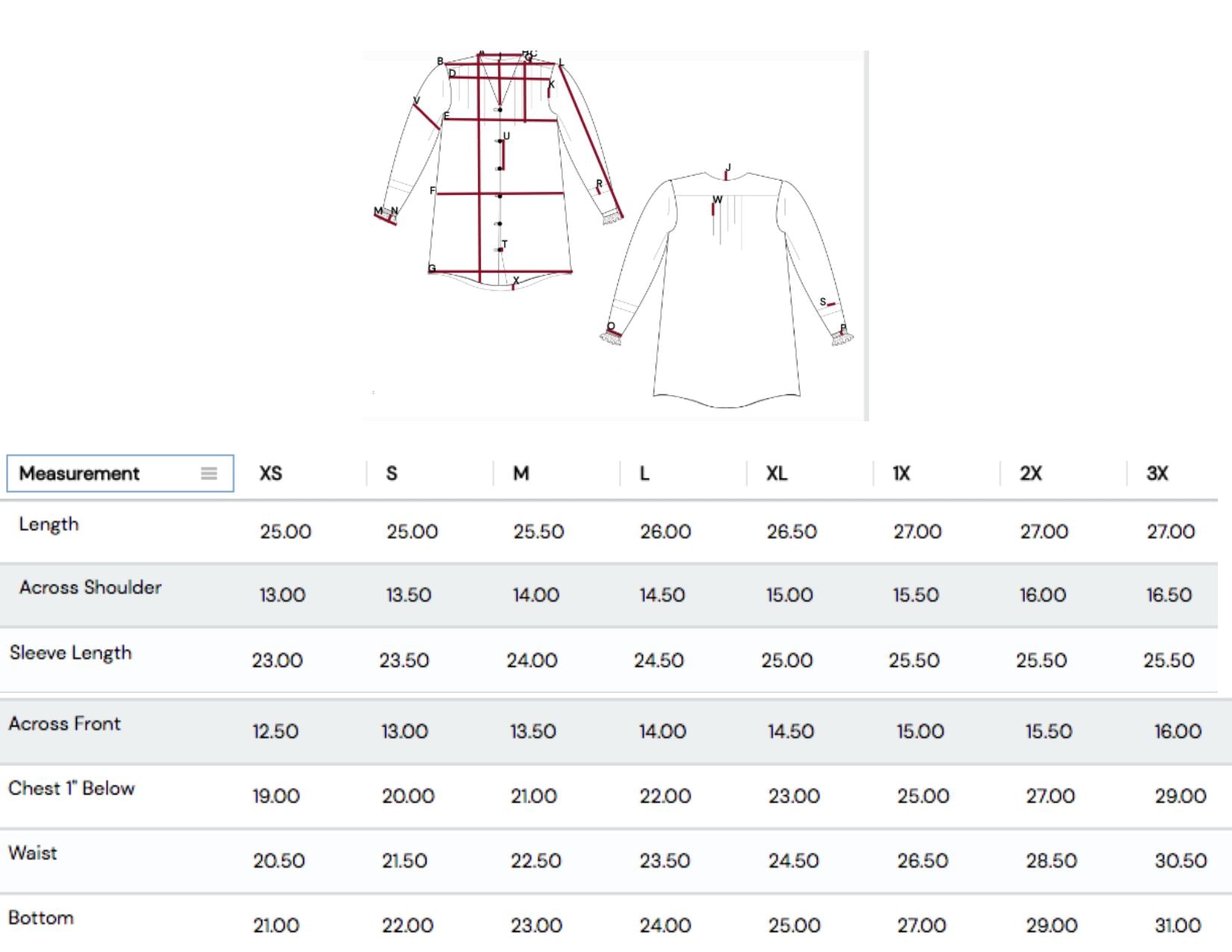
Task: Open the Measurement column menu icon
Action: [x=209, y=473]
